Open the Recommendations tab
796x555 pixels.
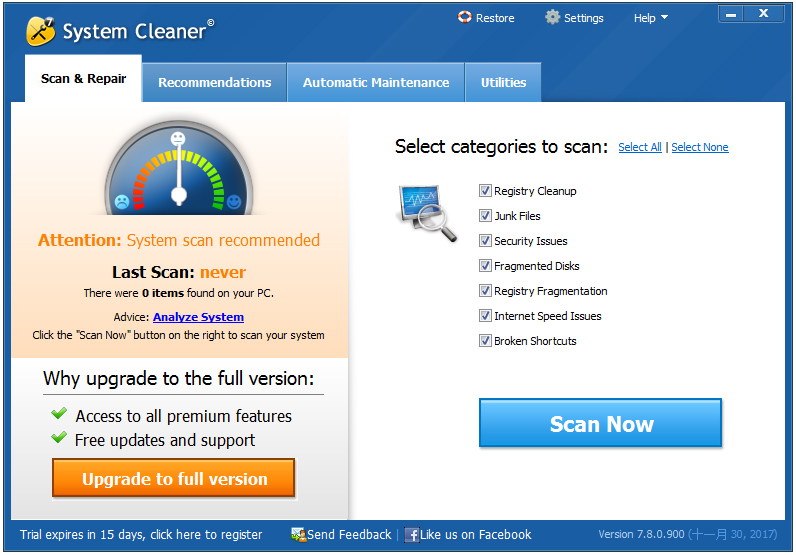pos(214,82)
